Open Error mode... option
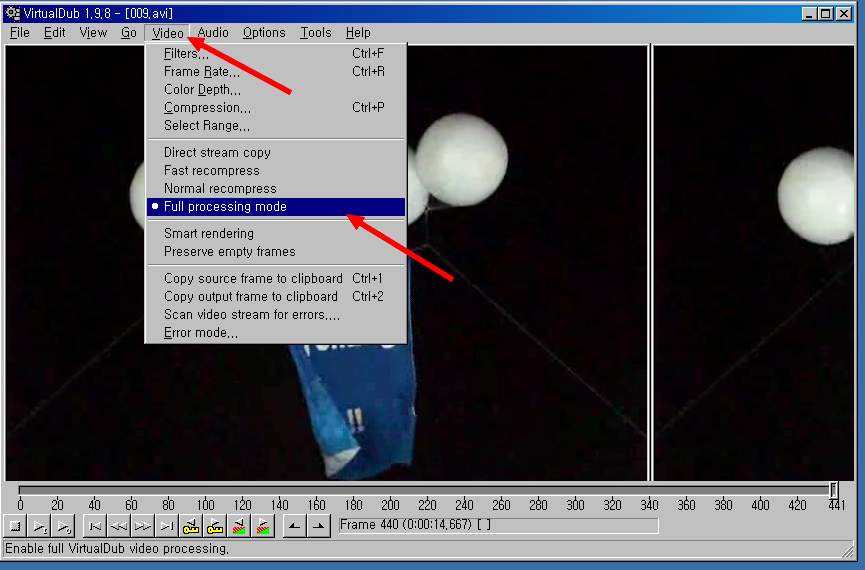Viewport: 865px width, 570px height. 276,333
